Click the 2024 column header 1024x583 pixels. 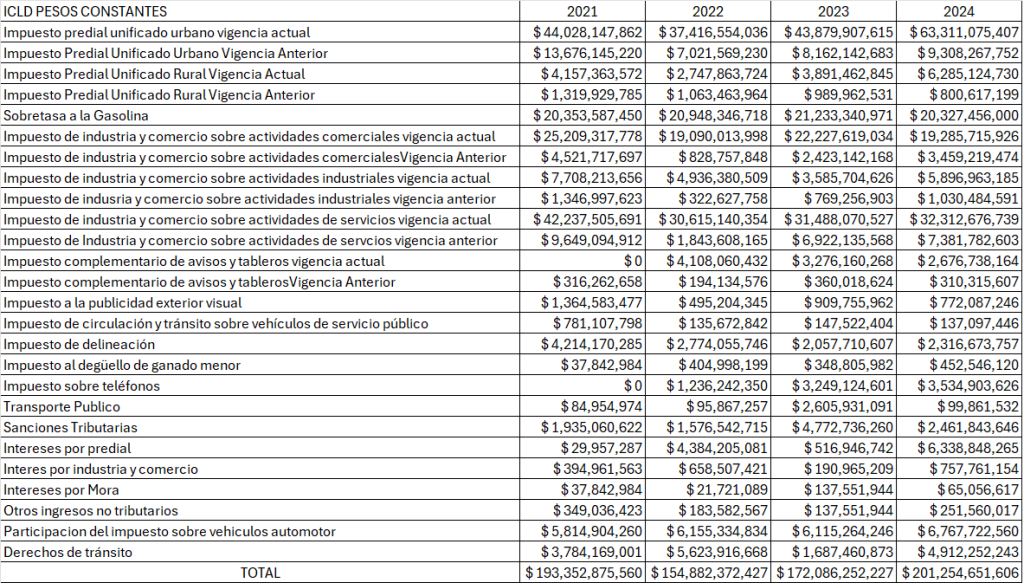click(959, 11)
